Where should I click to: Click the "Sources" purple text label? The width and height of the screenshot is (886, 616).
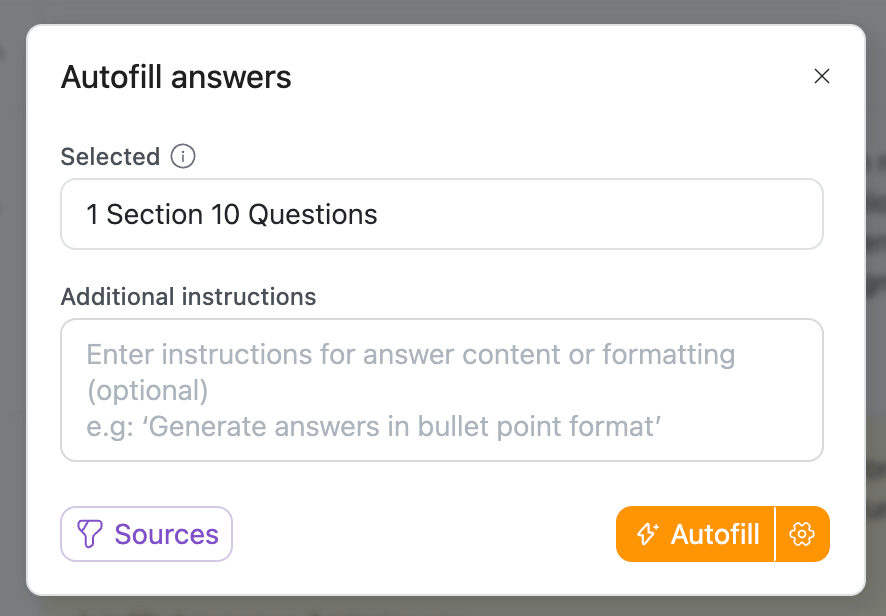pos(166,534)
